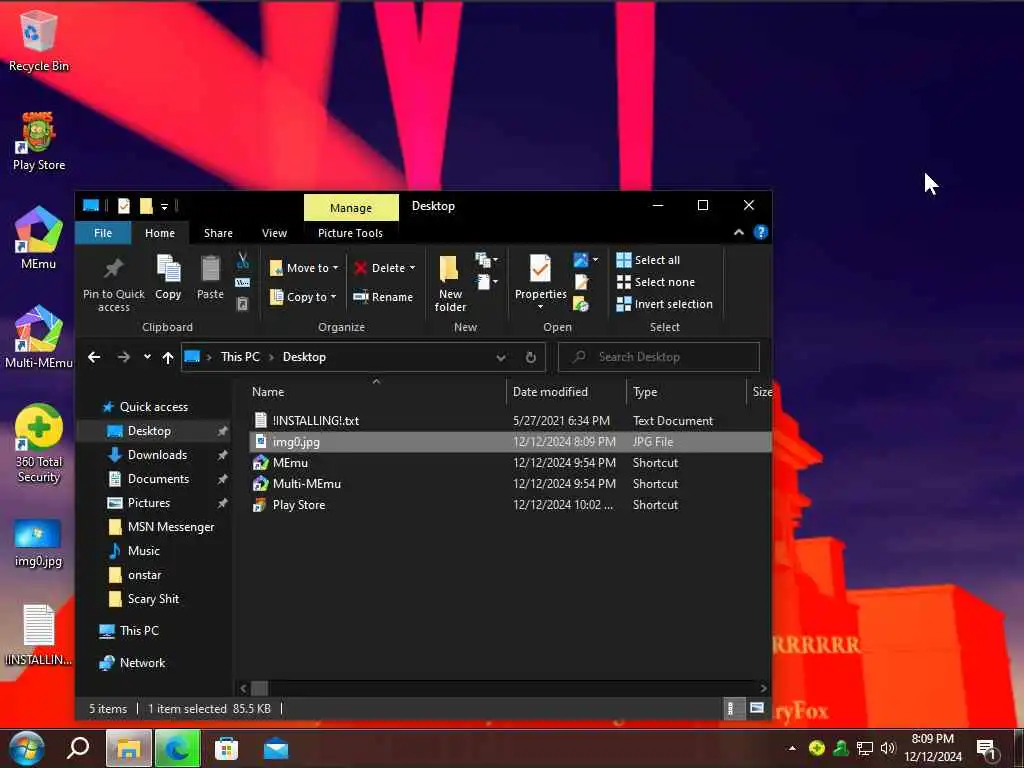Open Documents in navigation pane
The image size is (1024, 768).
point(158,479)
